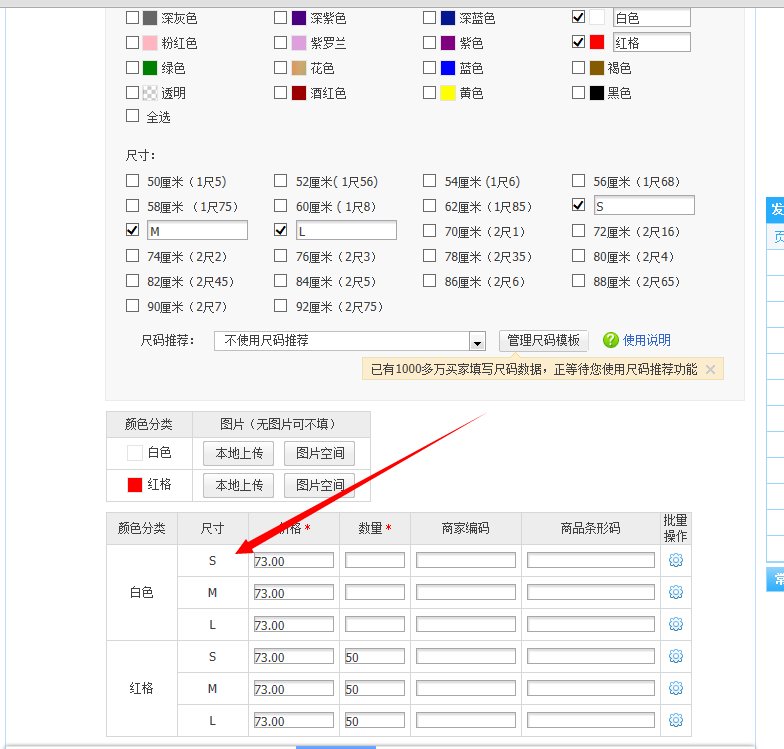
Task: Check the 全选 select-all checkbox
Action: point(133,116)
